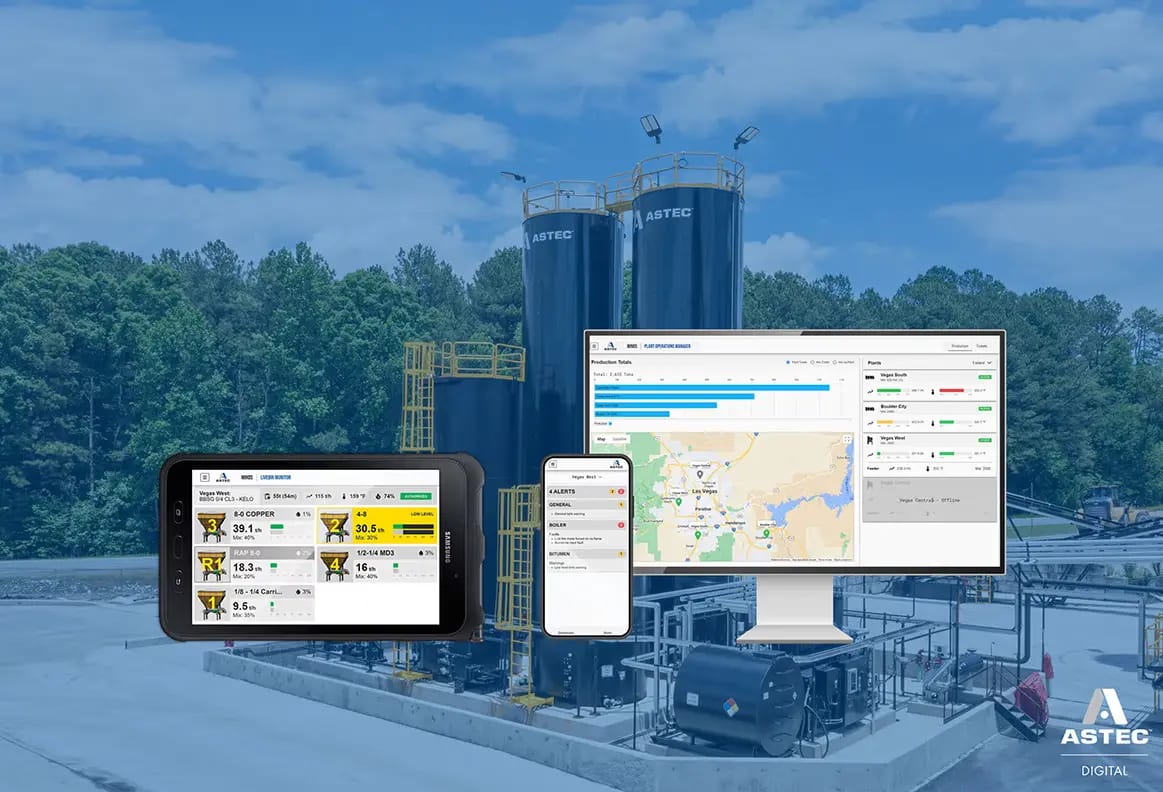Click Production Totals heading on monitor

(611, 362)
